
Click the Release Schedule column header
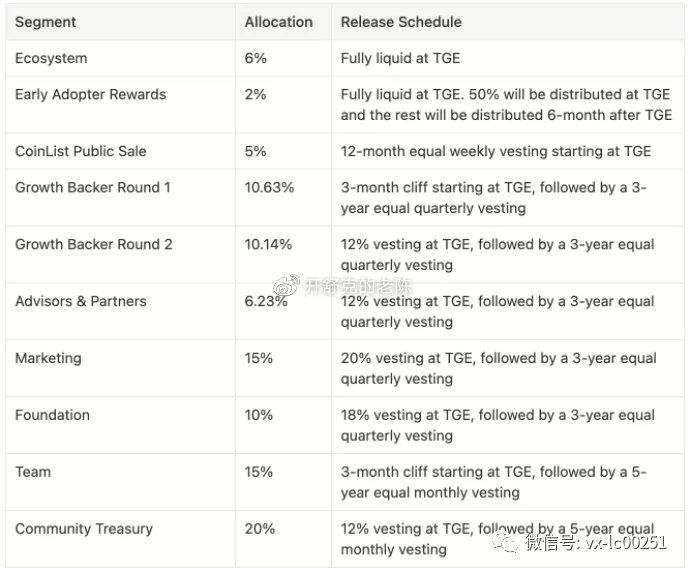(x=401, y=22)
